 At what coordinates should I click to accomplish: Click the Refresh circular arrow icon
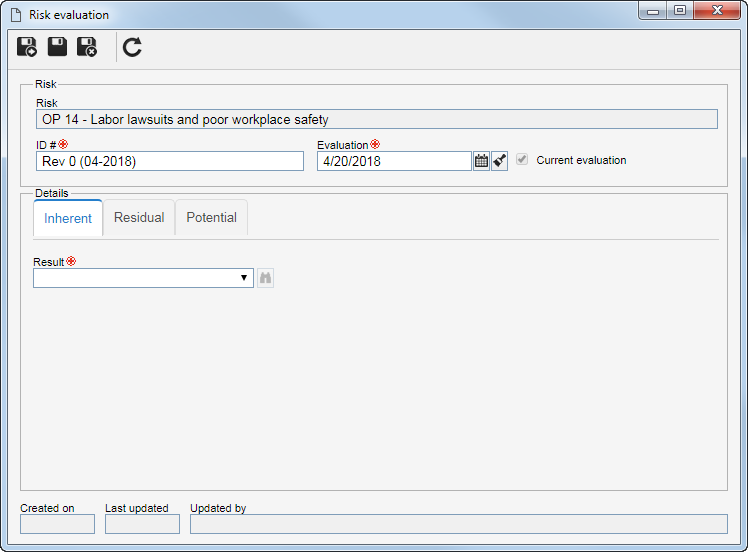(132, 47)
